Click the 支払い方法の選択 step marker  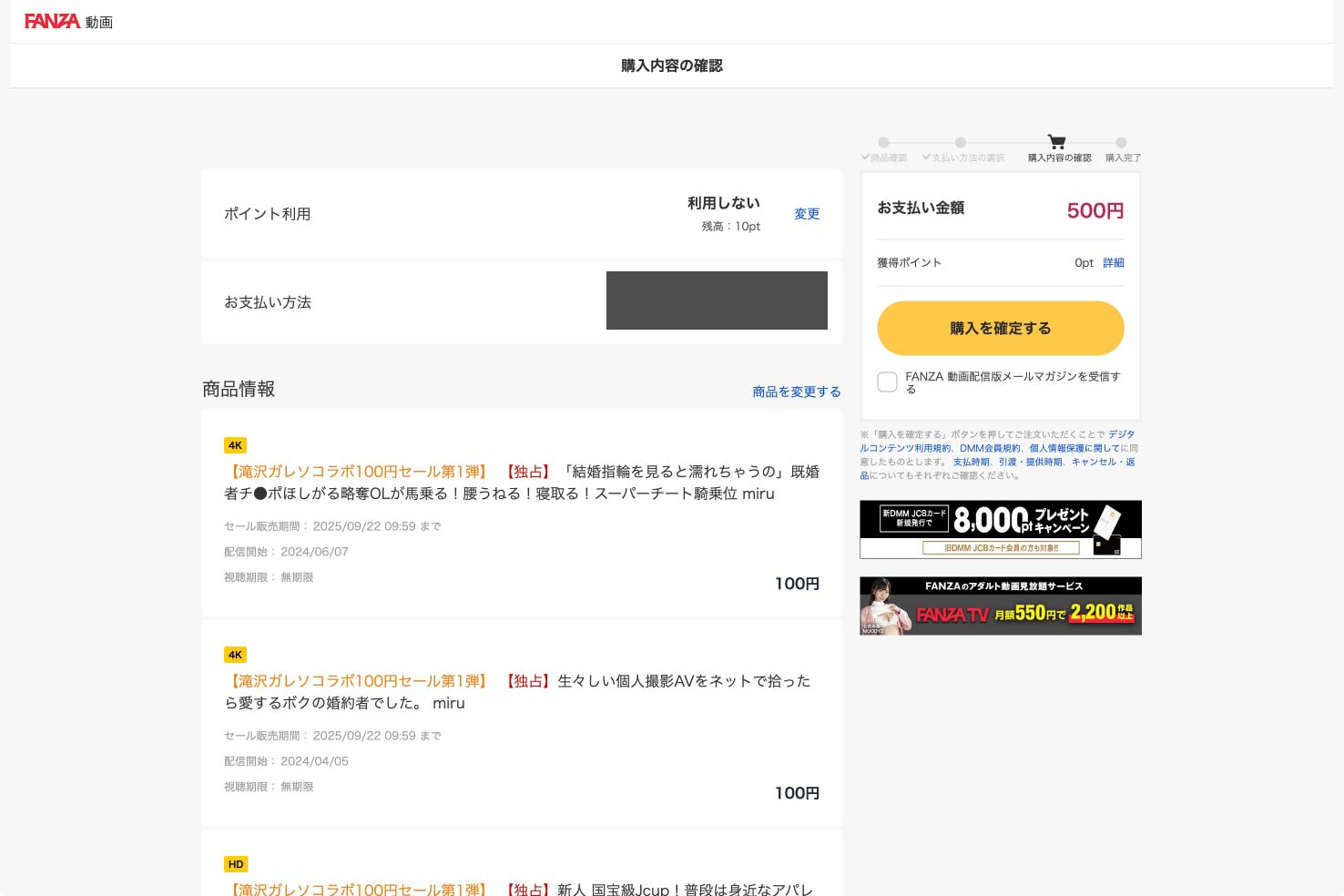pos(961,142)
